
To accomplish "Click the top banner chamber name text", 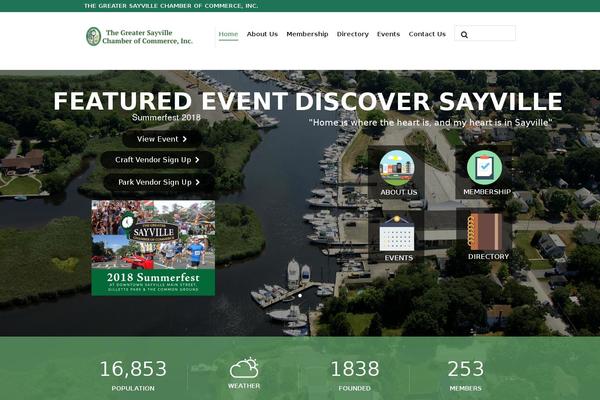I will [x=171, y=6].
